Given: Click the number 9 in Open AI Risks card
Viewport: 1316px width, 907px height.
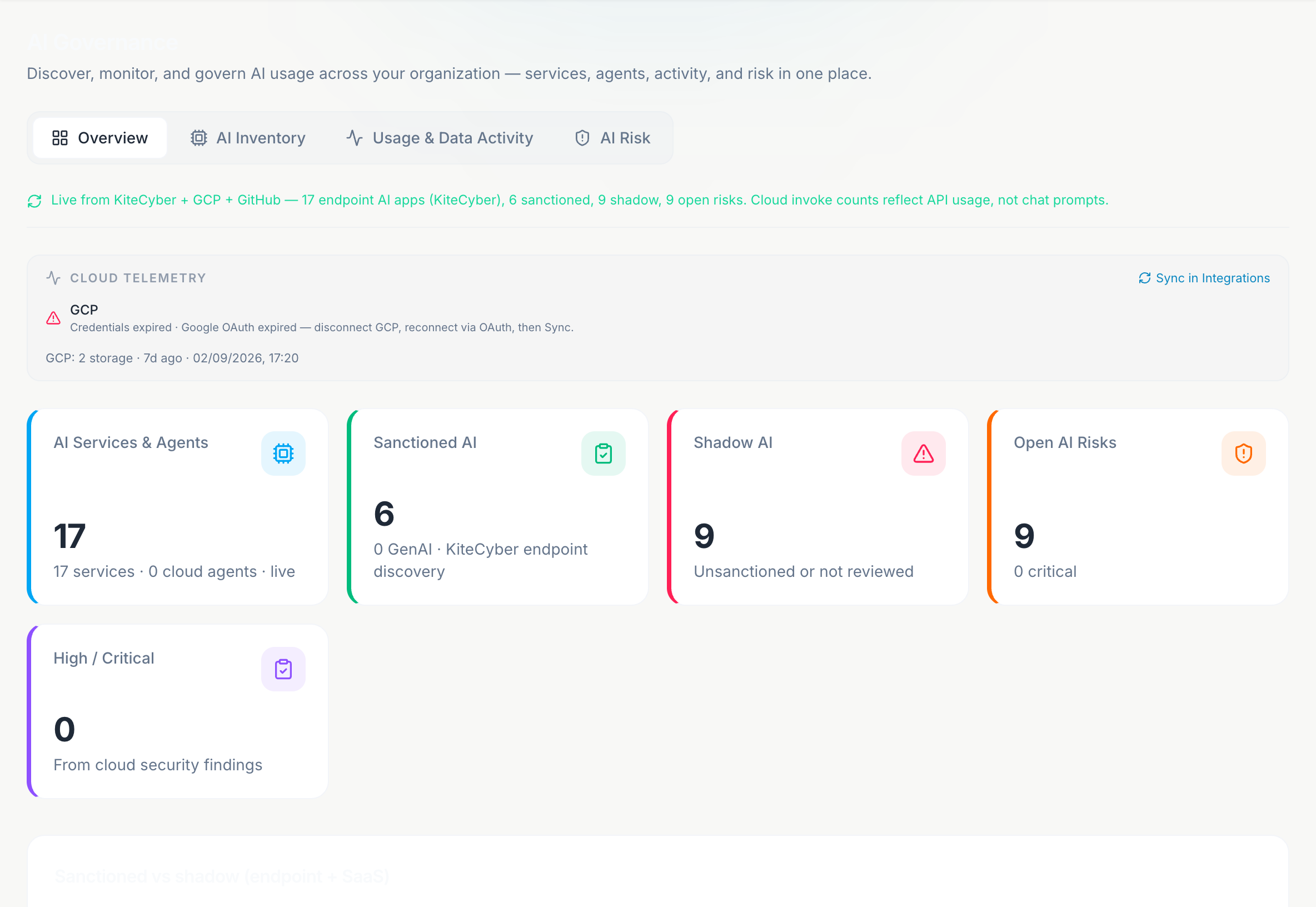Looking at the screenshot, I should pos(1024,536).
